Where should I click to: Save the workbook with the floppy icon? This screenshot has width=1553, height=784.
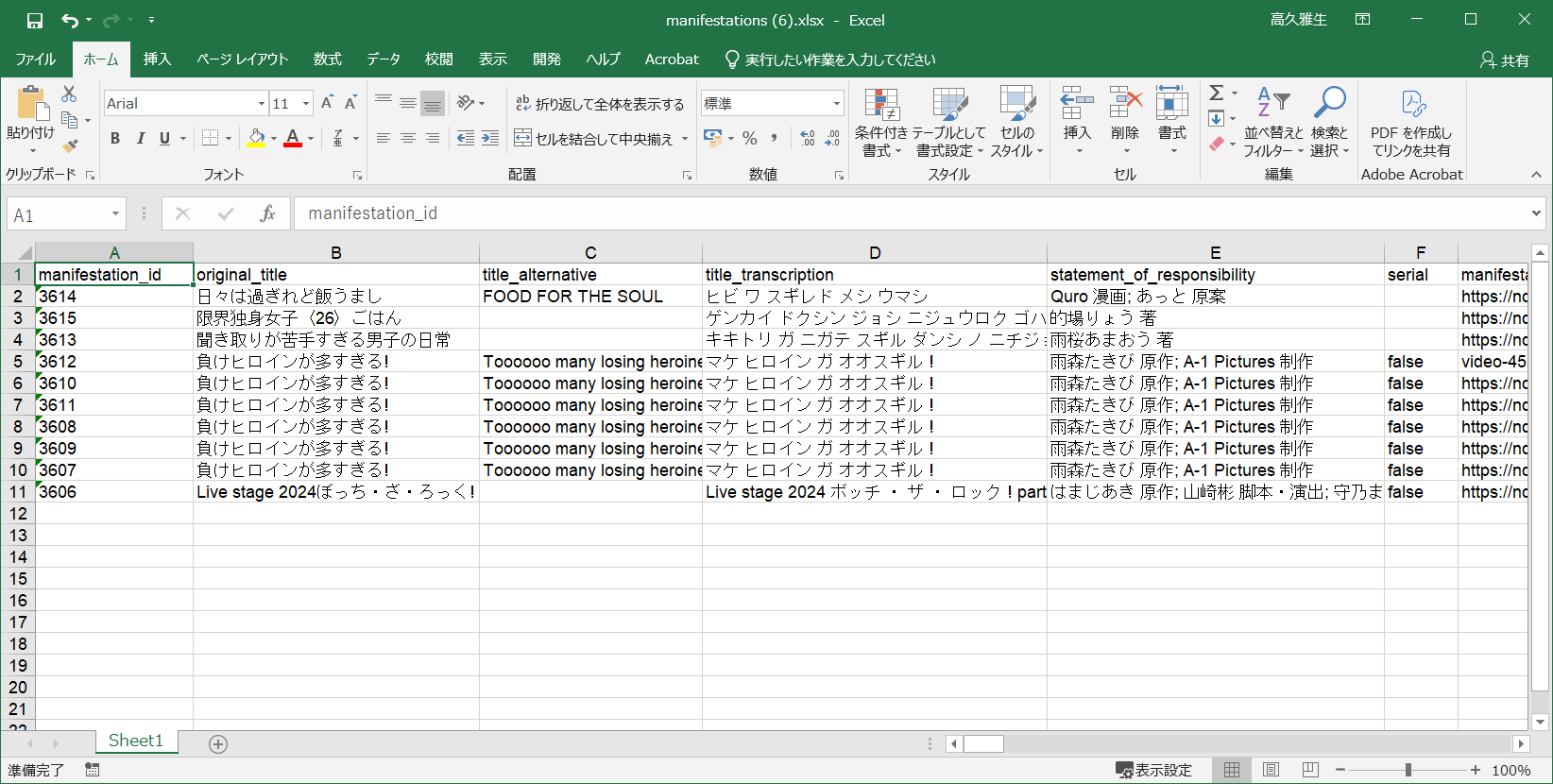(35, 20)
